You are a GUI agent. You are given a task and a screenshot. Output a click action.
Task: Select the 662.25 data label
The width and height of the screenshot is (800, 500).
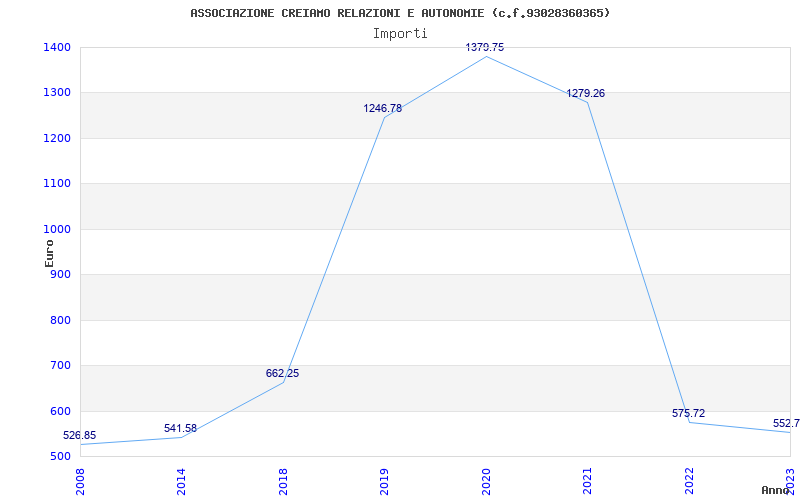click(x=282, y=373)
